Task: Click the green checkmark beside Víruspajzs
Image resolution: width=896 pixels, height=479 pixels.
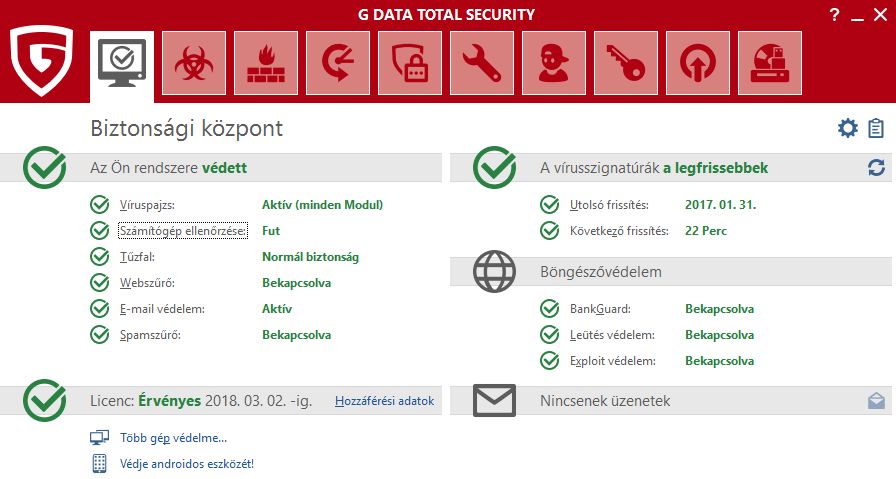Action: [99, 205]
